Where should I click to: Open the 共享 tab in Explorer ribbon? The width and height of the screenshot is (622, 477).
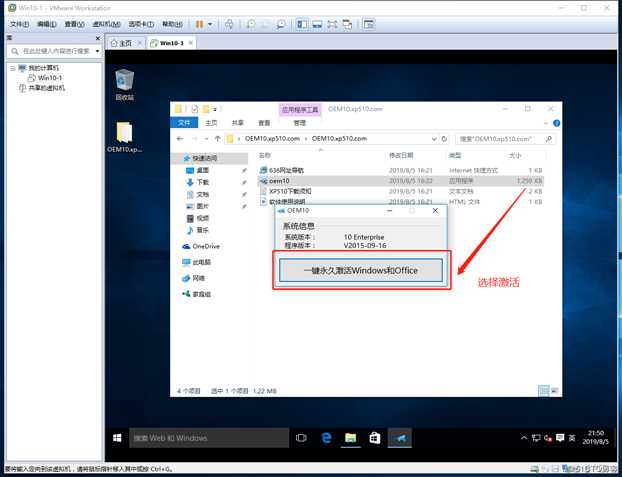[238, 123]
